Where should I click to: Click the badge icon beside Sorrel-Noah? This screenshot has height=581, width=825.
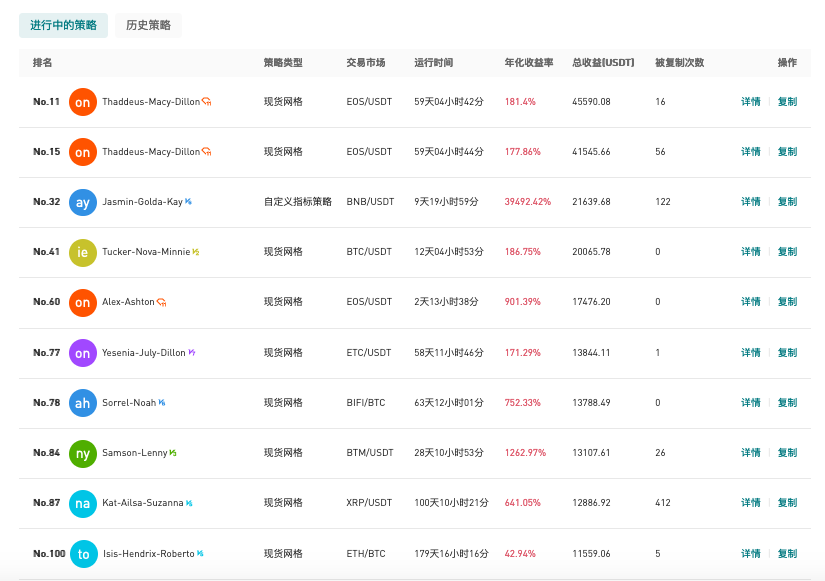click(162, 403)
